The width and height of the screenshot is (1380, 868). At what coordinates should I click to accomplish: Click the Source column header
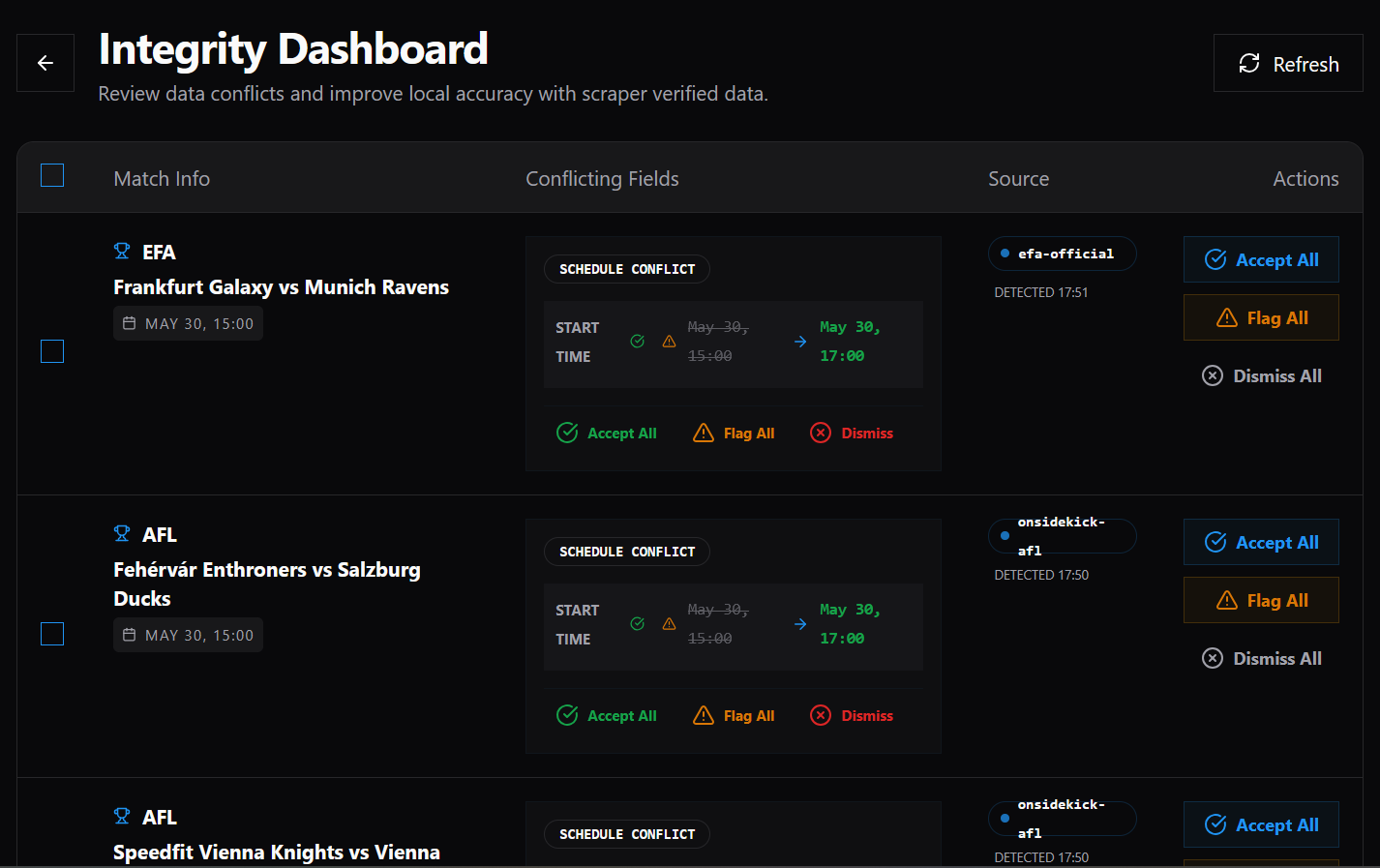click(1018, 179)
